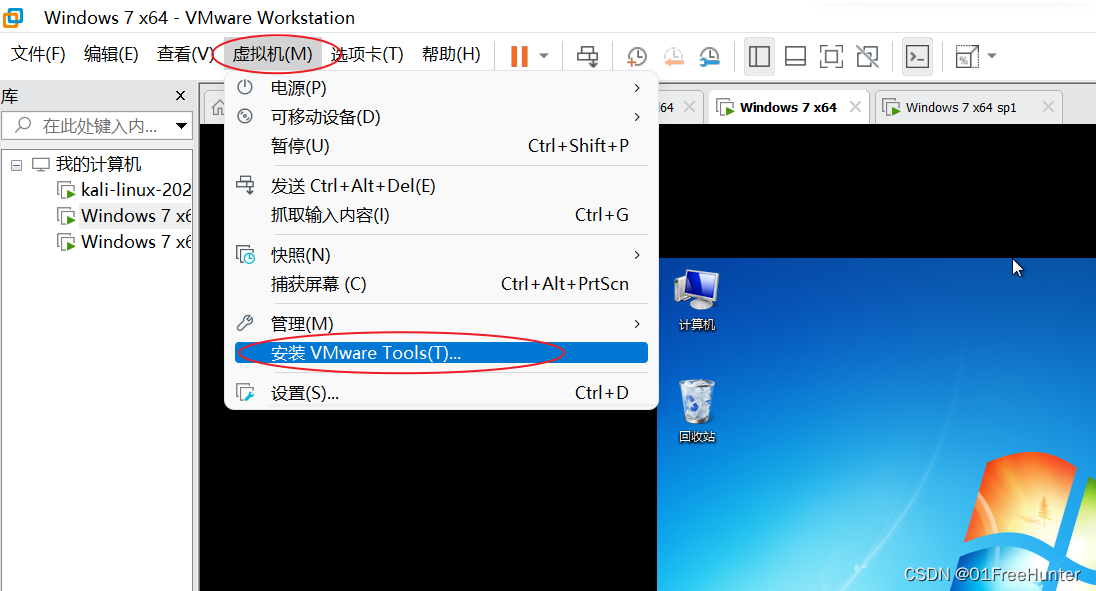
Task: Open the library search dropdown arrow
Action: tap(181, 125)
